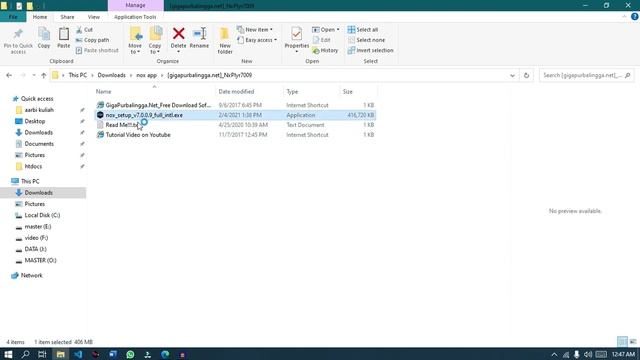Open Local Disk (C:) drive
640x360 pixels.
pyautogui.click(x=42, y=215)
